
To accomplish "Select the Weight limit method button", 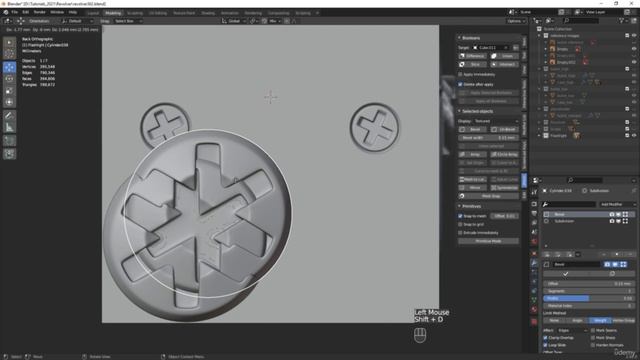I will pos(600,321).
